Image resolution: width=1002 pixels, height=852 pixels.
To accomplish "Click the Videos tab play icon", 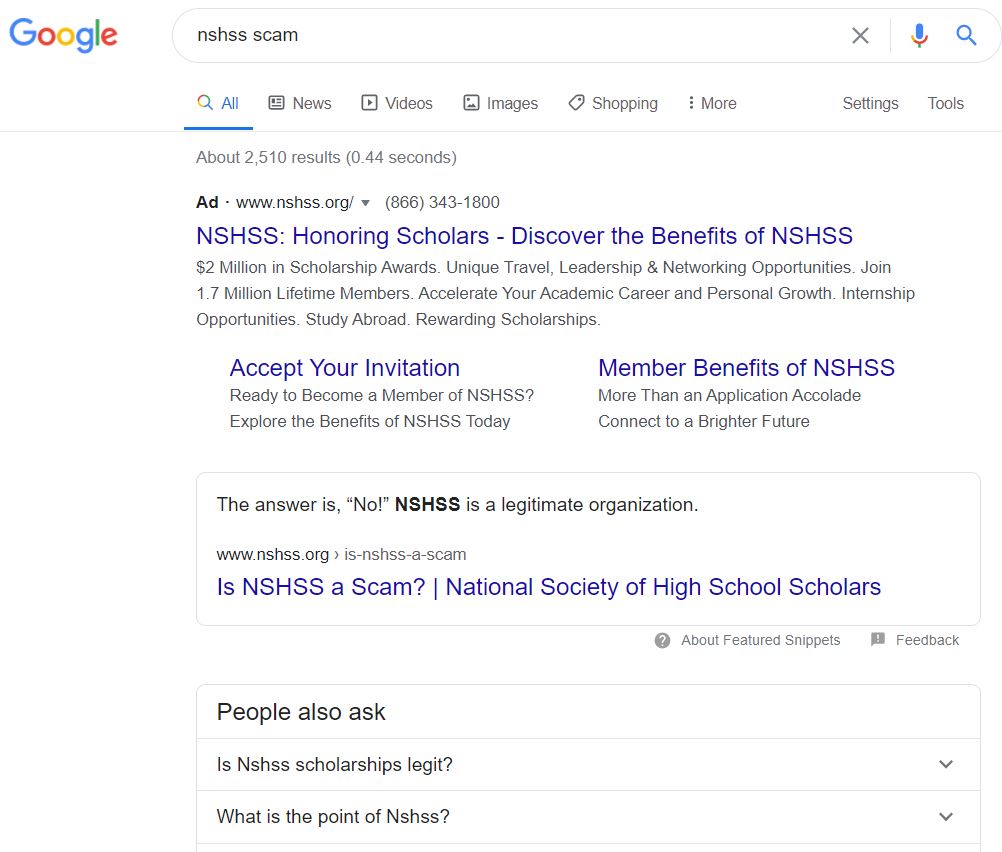I will [x=369, y=102].
